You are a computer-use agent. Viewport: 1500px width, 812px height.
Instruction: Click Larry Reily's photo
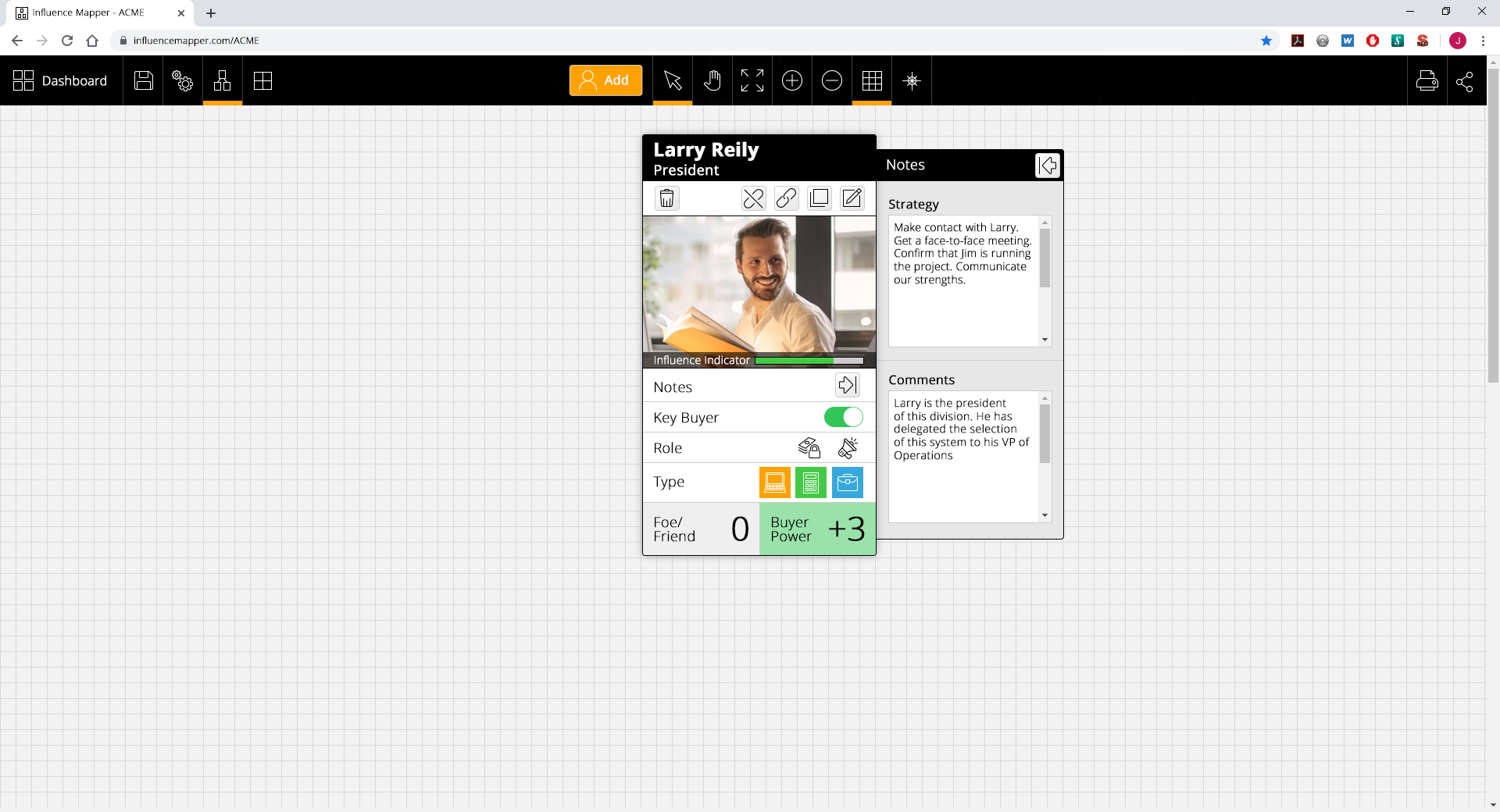[759, 284]
